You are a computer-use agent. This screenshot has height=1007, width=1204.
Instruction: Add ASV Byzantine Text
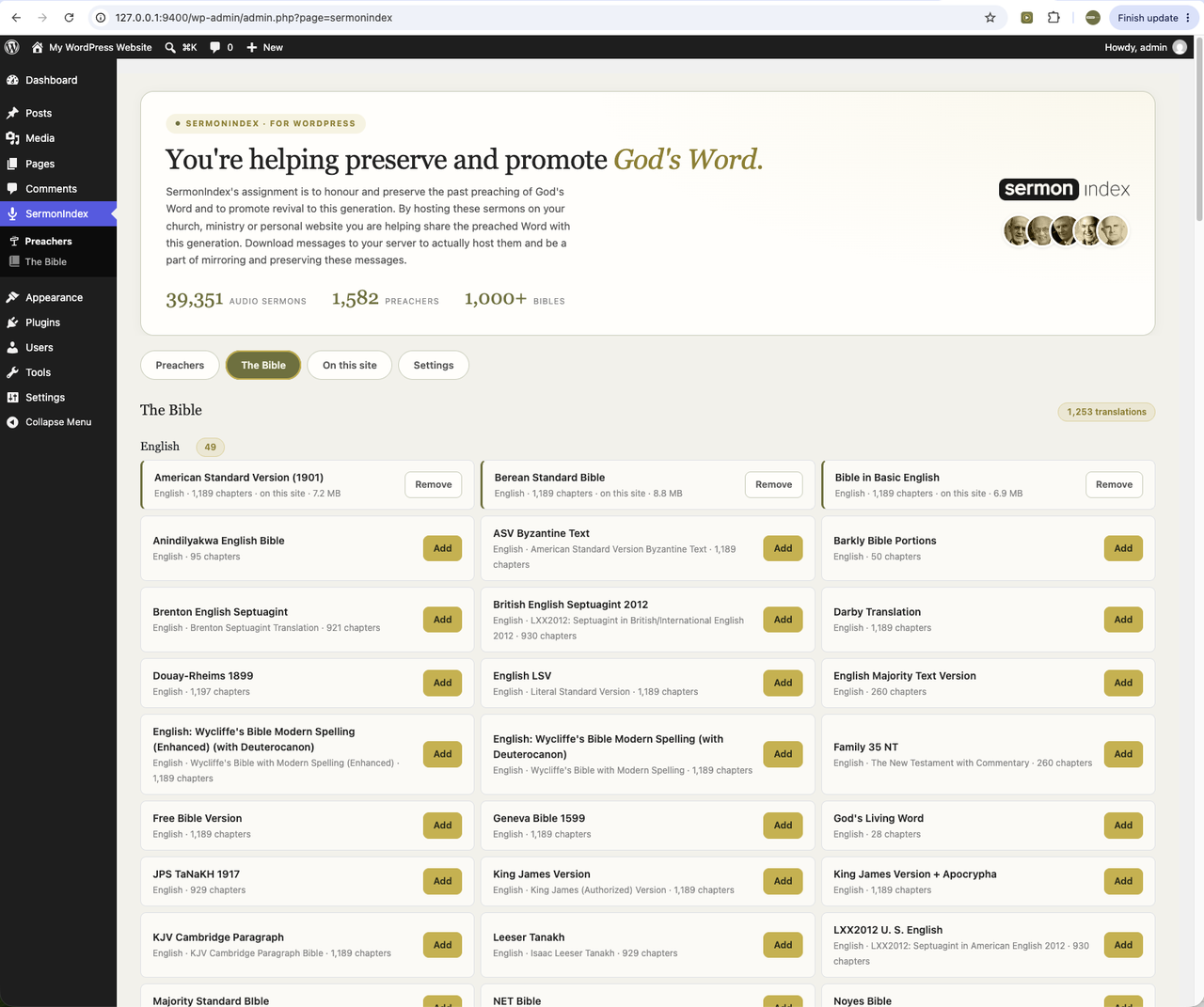[783, 548]
